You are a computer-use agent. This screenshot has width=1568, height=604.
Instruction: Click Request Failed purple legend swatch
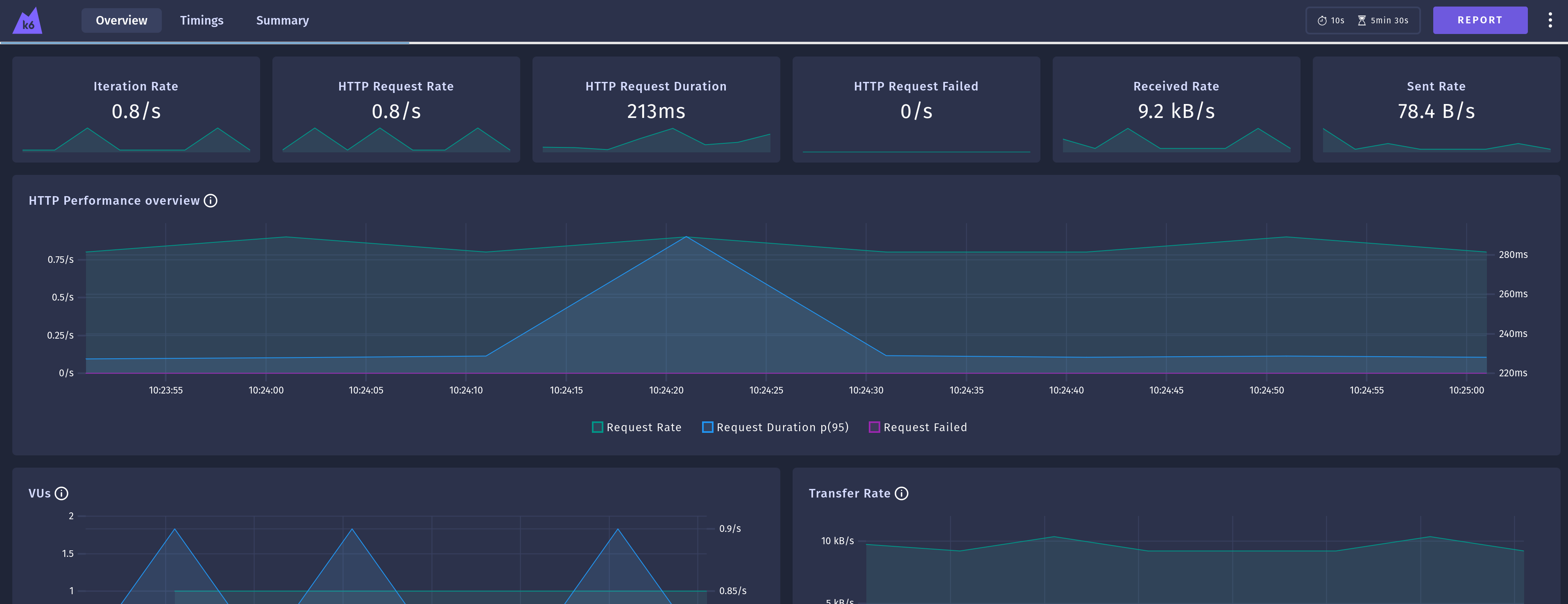click(x=874, y=427)
